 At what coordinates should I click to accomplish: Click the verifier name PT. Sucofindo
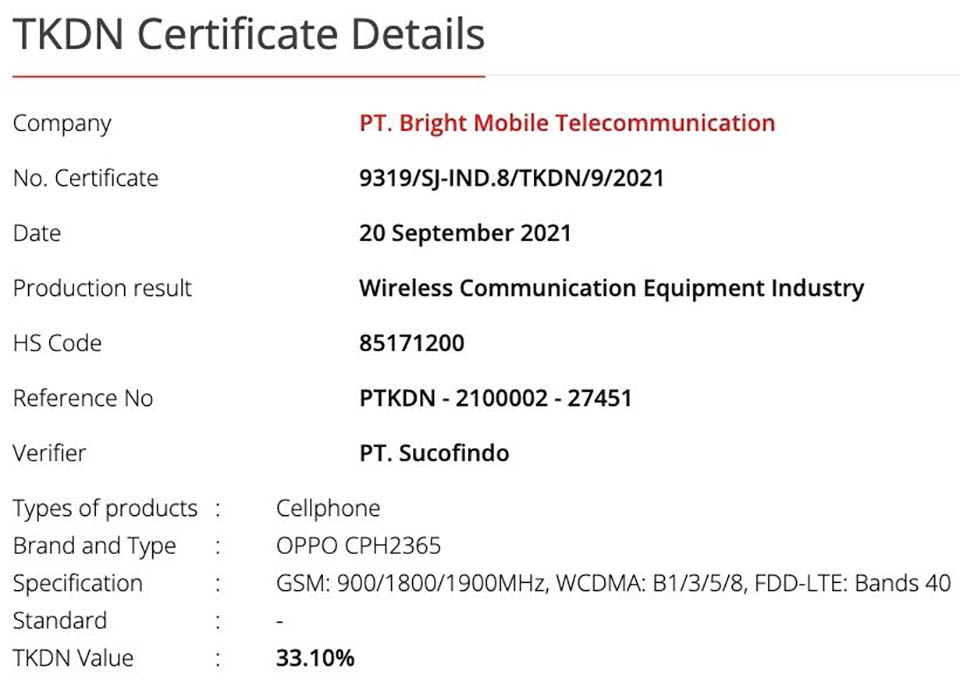coord(434,453)
